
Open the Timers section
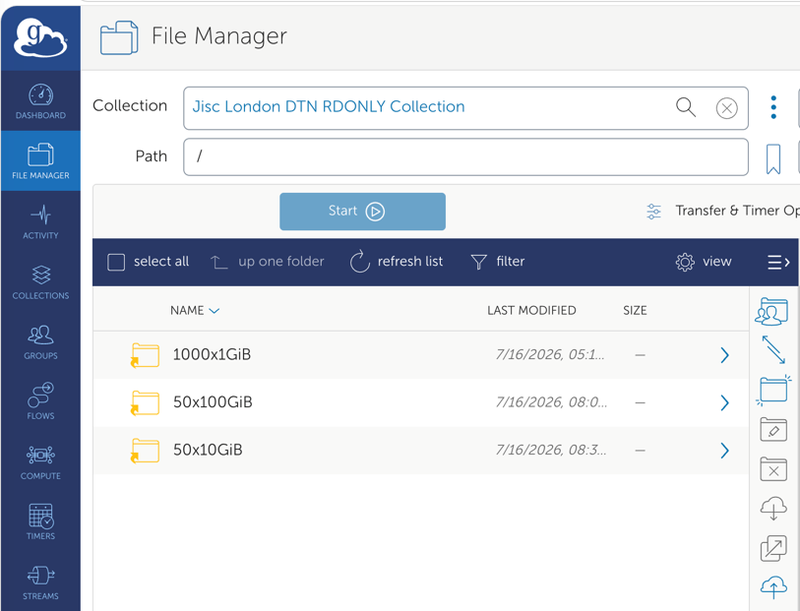click(x=40, y=522)
